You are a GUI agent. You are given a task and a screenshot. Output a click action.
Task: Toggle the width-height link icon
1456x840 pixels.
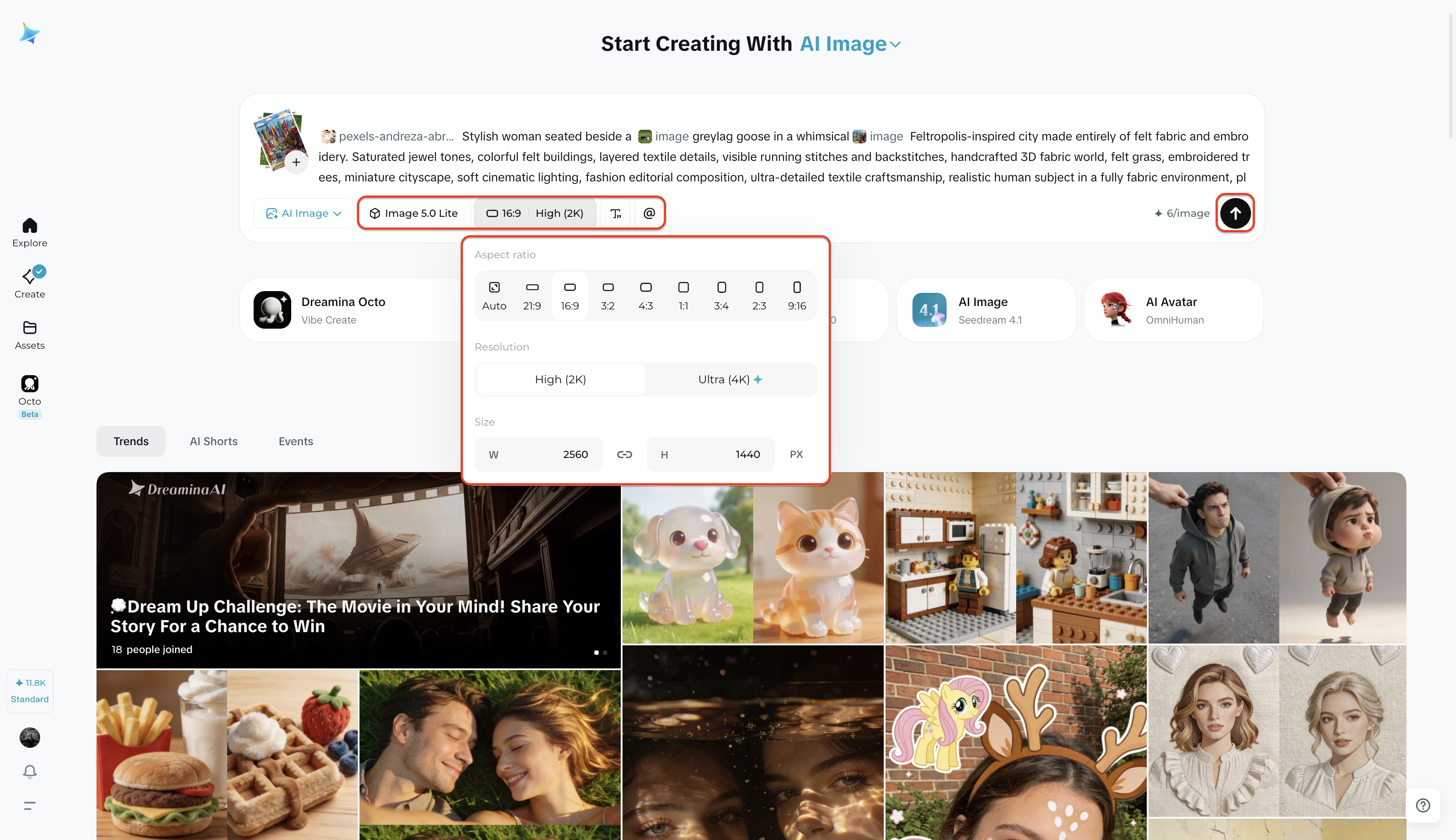tap(624, 455)
